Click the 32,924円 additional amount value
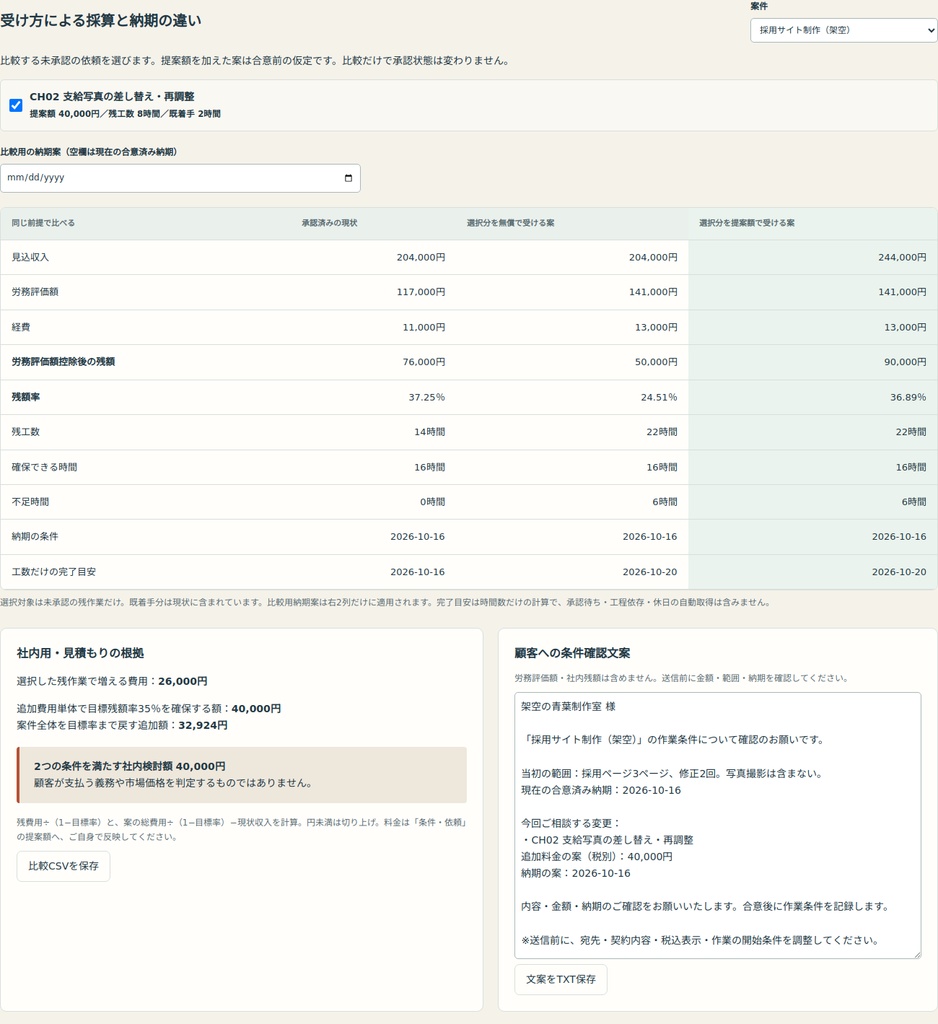Screen dimensions: 938x1024 [x=203, y=725]
